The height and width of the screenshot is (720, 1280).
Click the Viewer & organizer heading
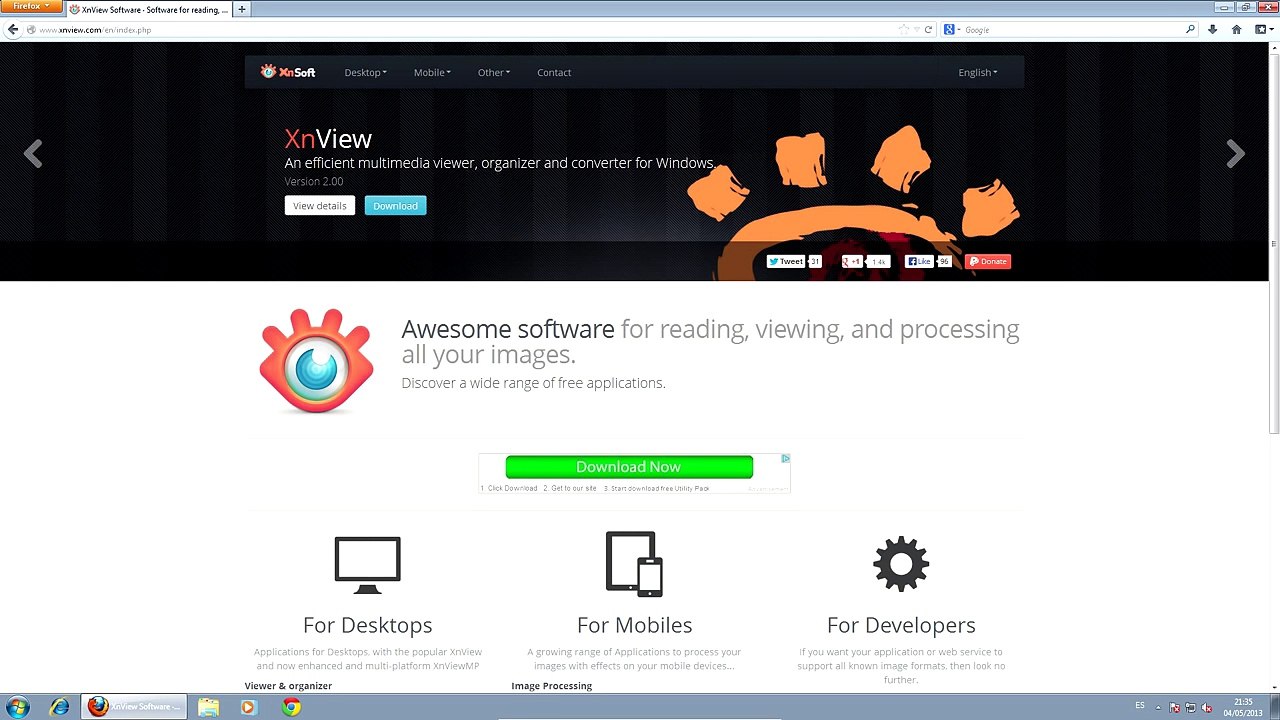(288, 686)
